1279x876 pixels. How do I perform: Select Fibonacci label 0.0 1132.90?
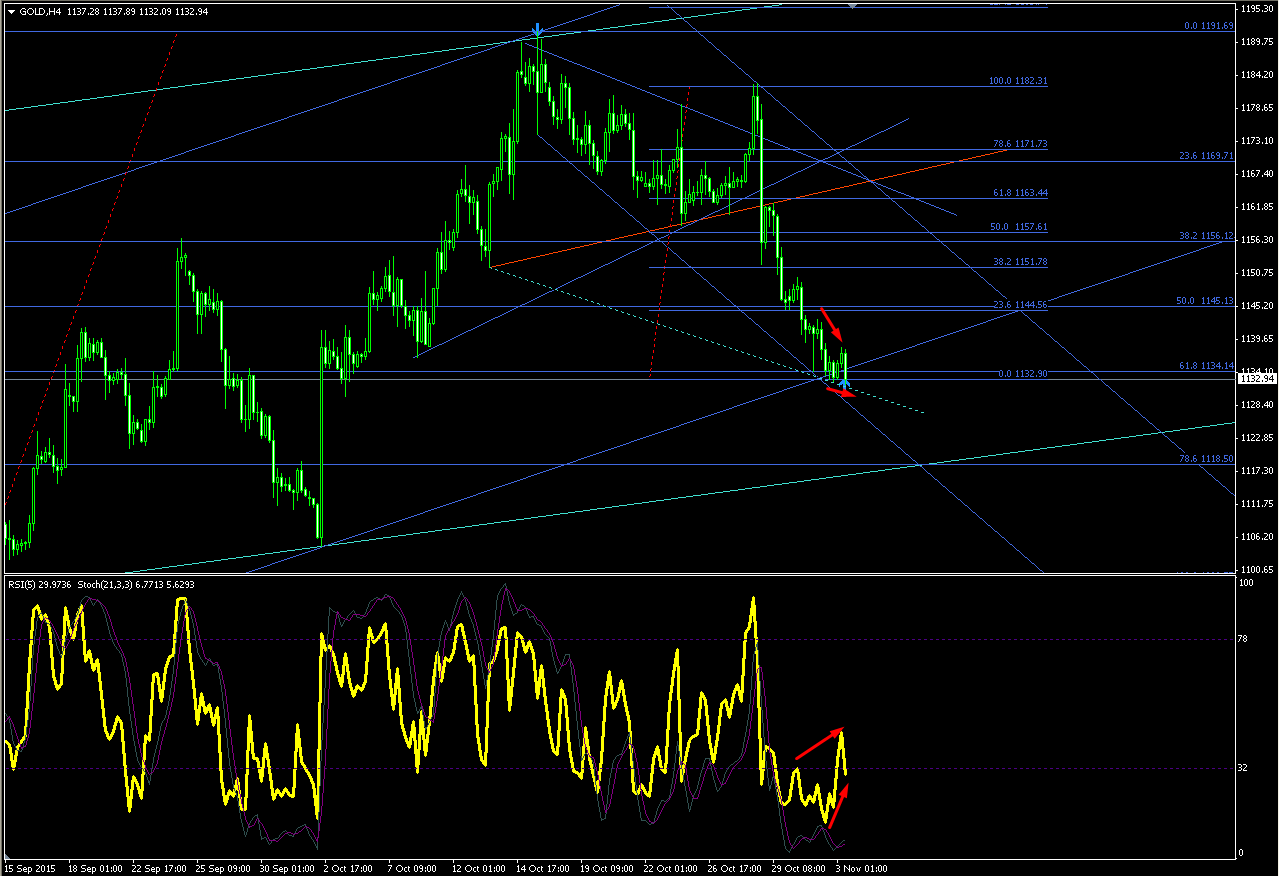click(1023, 373)
